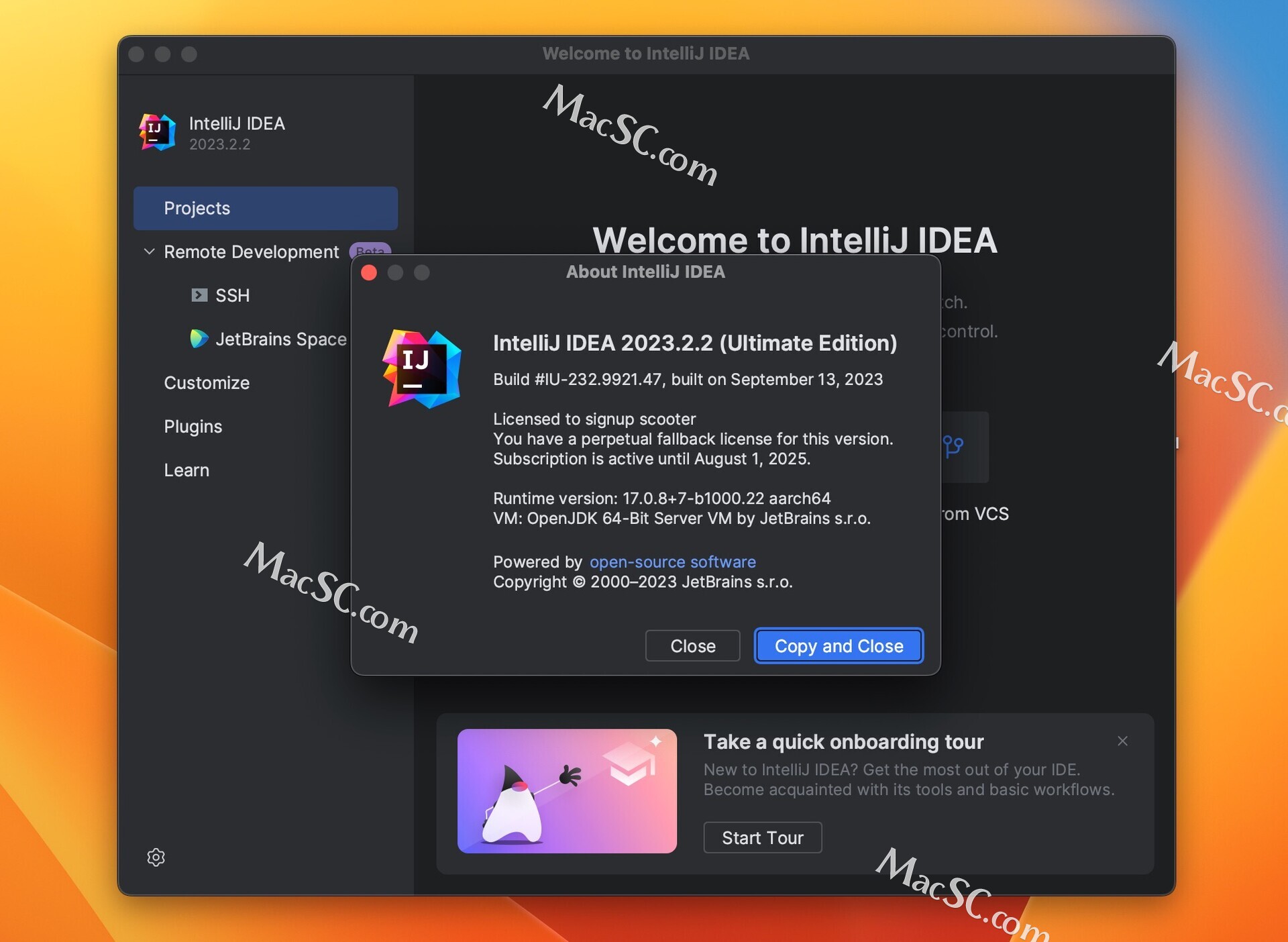Click the perpetual fallback license text line

pyautogui.click(x=693, y=439)
